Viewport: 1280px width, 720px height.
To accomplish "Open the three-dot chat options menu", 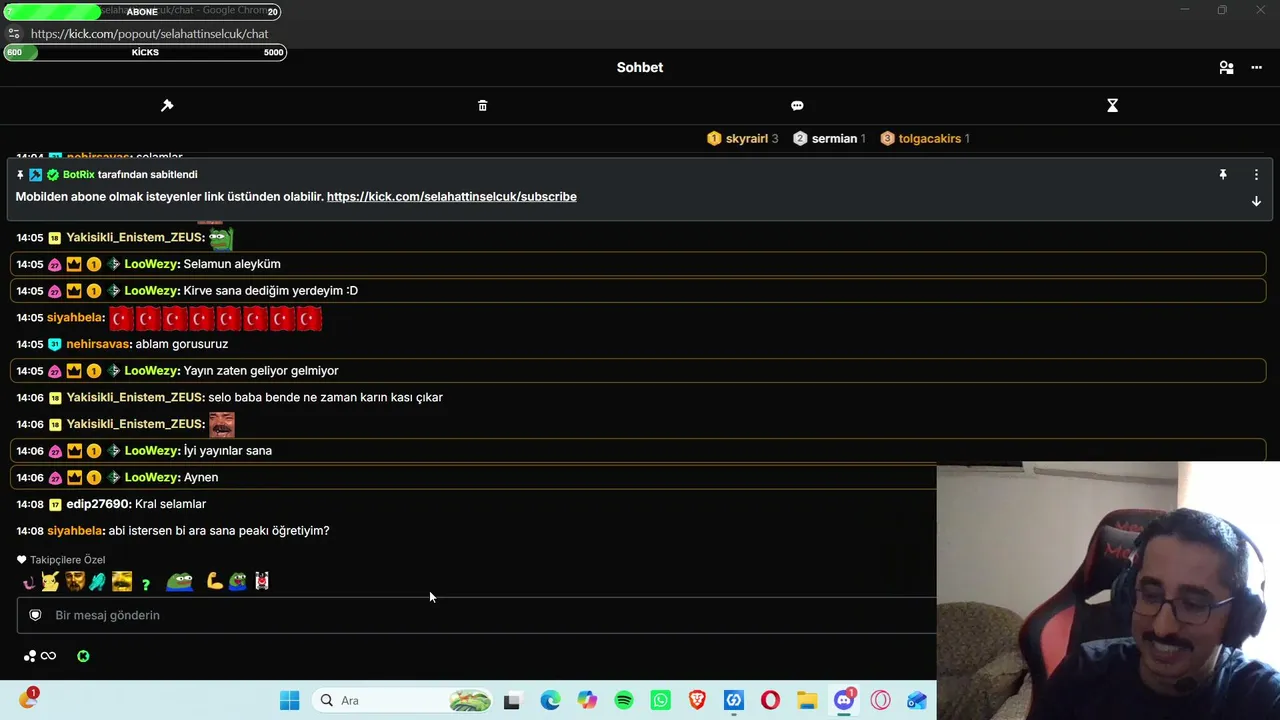I will [1257, 68].
